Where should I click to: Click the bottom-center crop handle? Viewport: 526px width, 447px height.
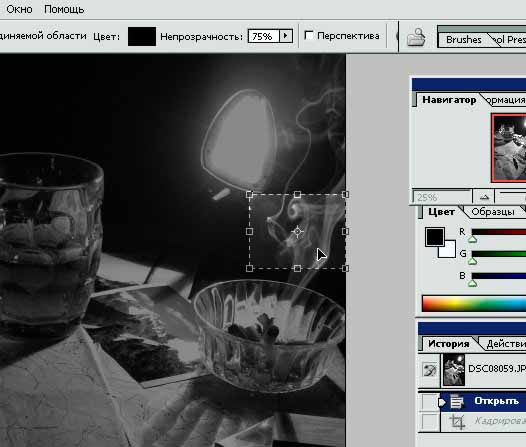tap(297, 268)
